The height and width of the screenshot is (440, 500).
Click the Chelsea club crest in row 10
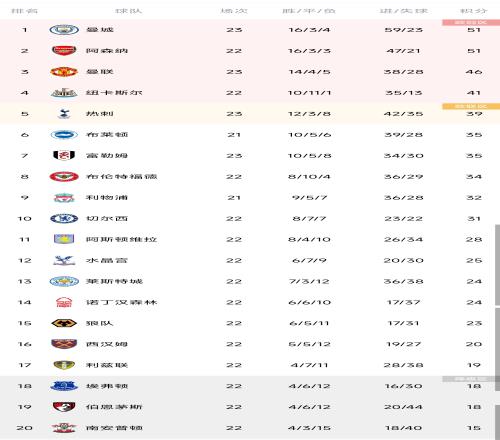(x=64, y=219)
